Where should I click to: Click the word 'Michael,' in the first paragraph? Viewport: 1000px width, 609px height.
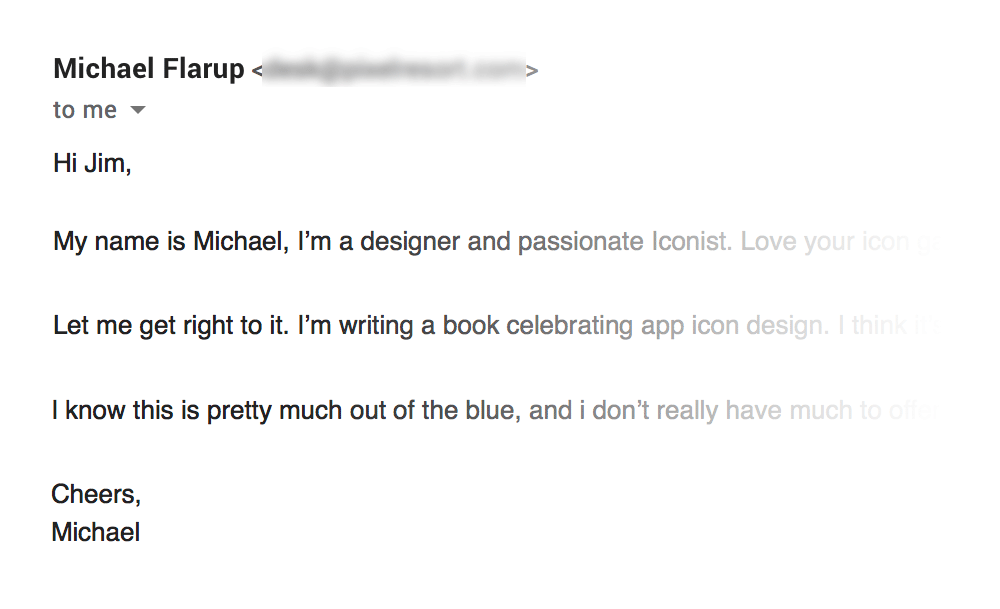pyautogui.click(x=241, y=241)
